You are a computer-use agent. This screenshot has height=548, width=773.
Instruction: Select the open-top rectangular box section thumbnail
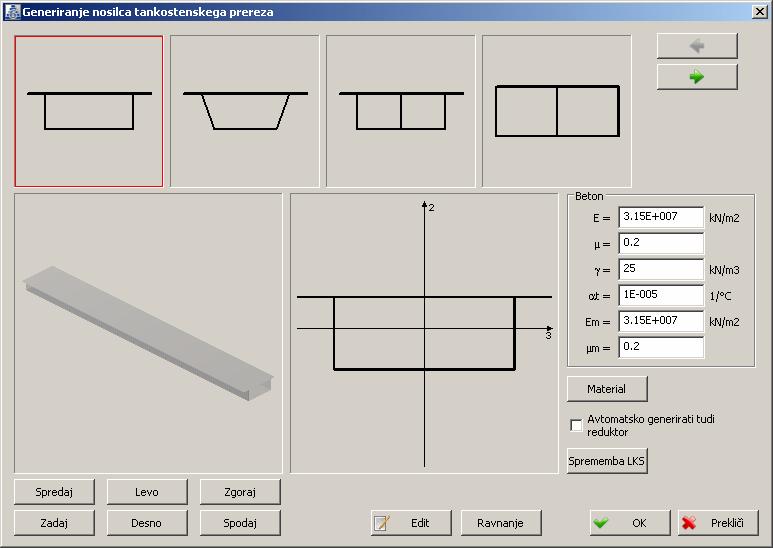pyautogui.click(x=89, y=111)
